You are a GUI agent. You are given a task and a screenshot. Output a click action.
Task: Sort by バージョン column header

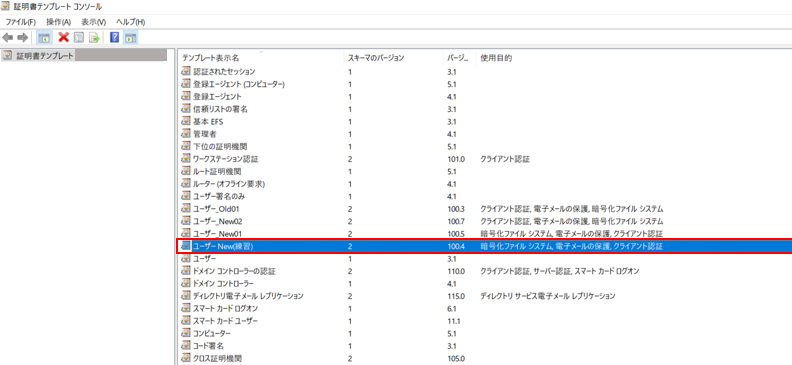click(x=459, y=58)
